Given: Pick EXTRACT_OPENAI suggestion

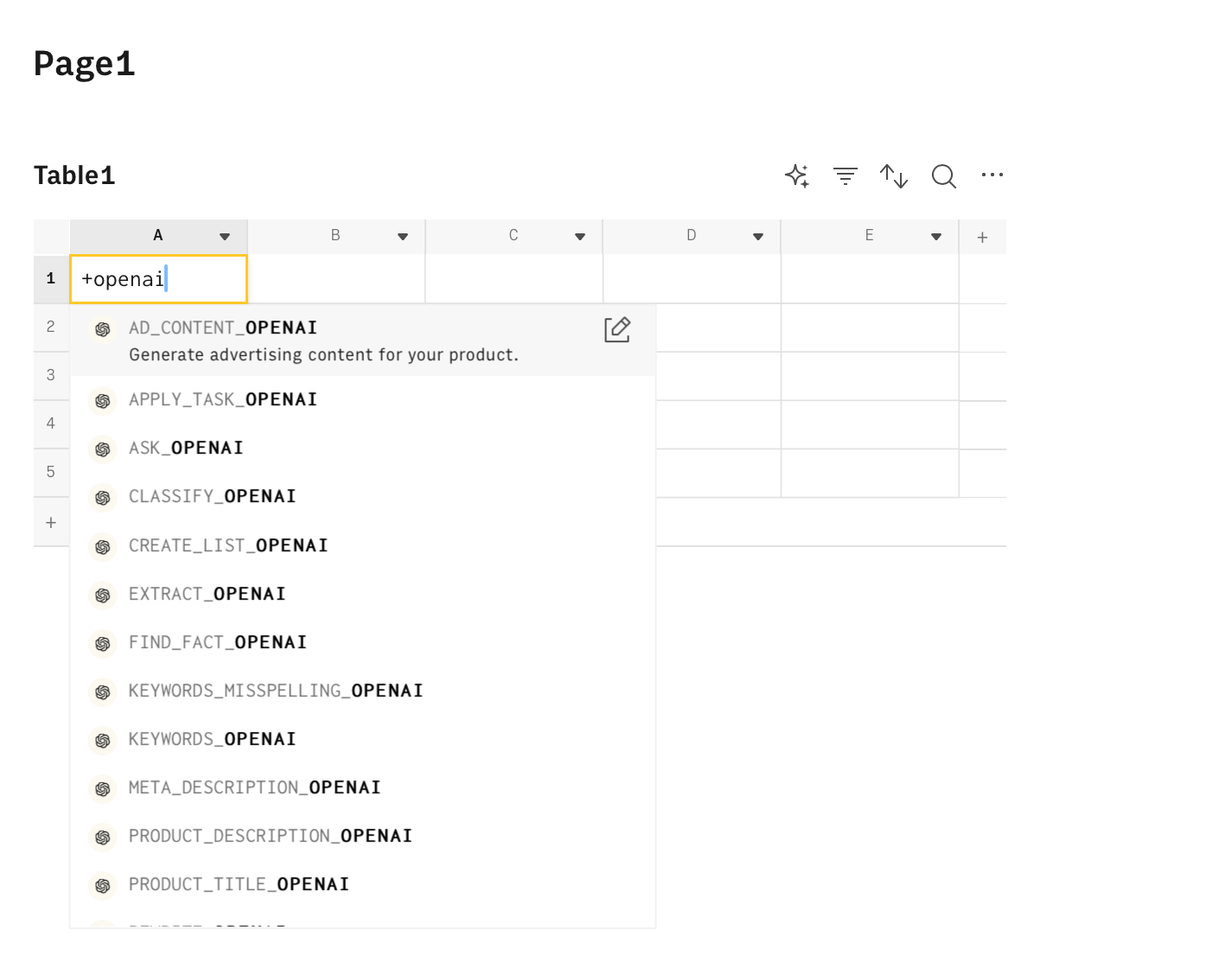Looking at the screenshot, I should tap(362, 595).
